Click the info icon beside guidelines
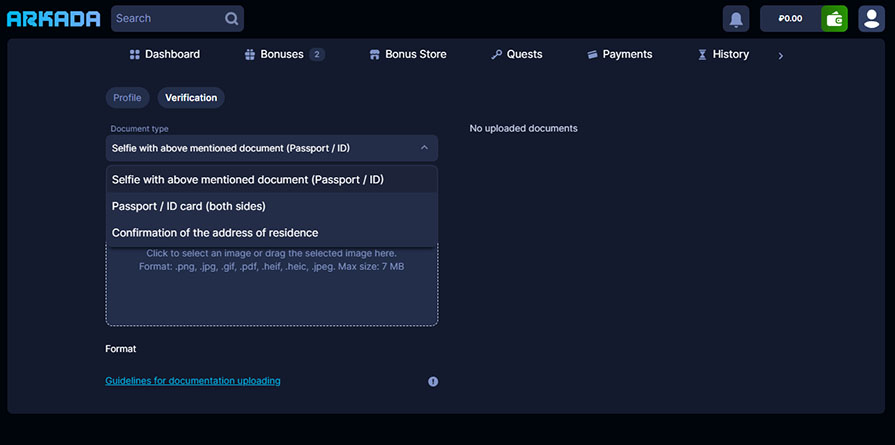The height and width of the screenshot is (445, 895). [x=433, y=381]
